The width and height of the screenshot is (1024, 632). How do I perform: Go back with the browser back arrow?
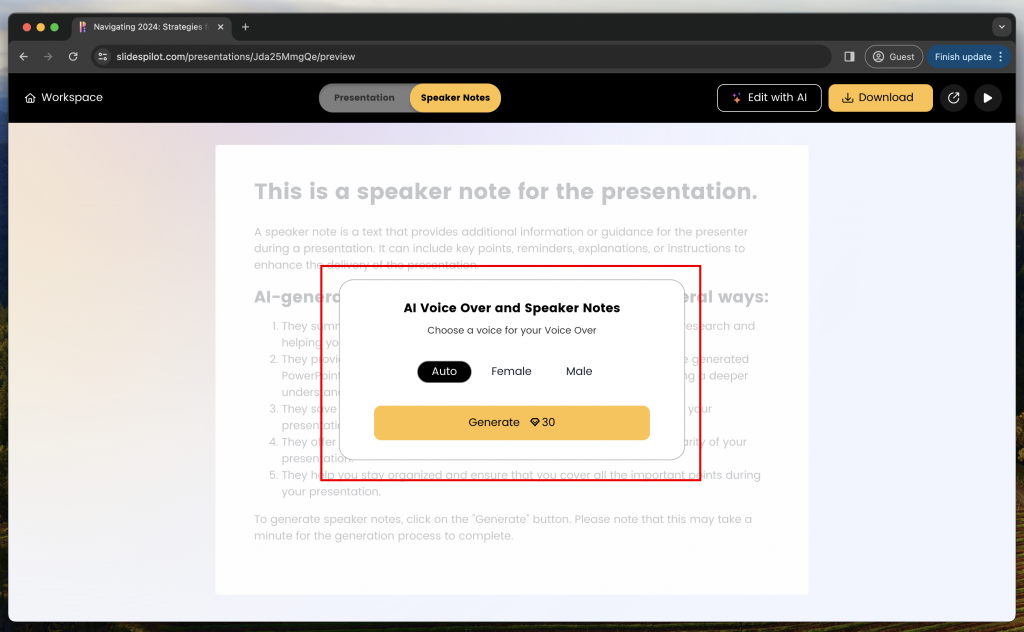pos(24,57)
